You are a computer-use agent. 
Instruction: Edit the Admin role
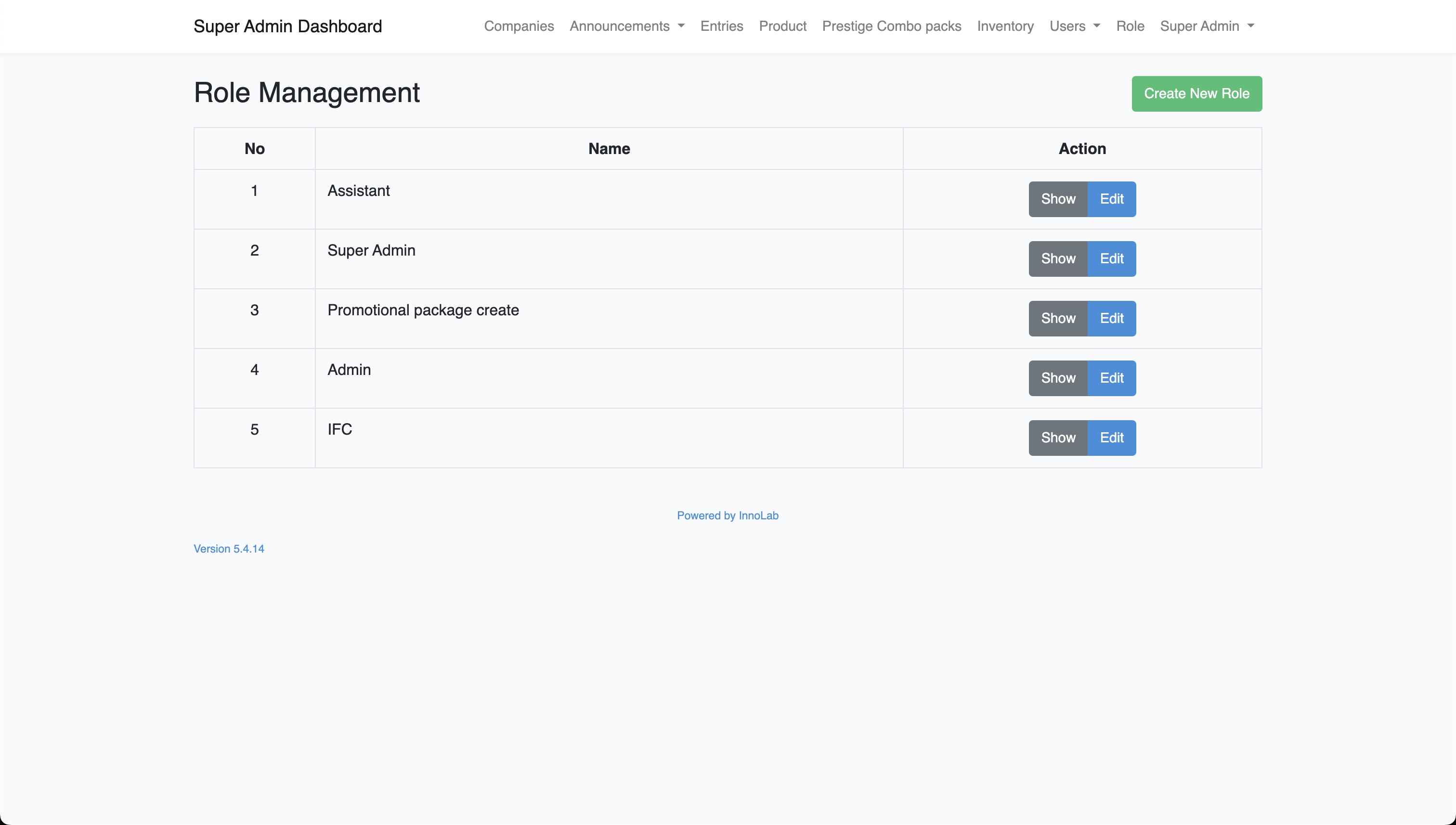click(1111, 378)
